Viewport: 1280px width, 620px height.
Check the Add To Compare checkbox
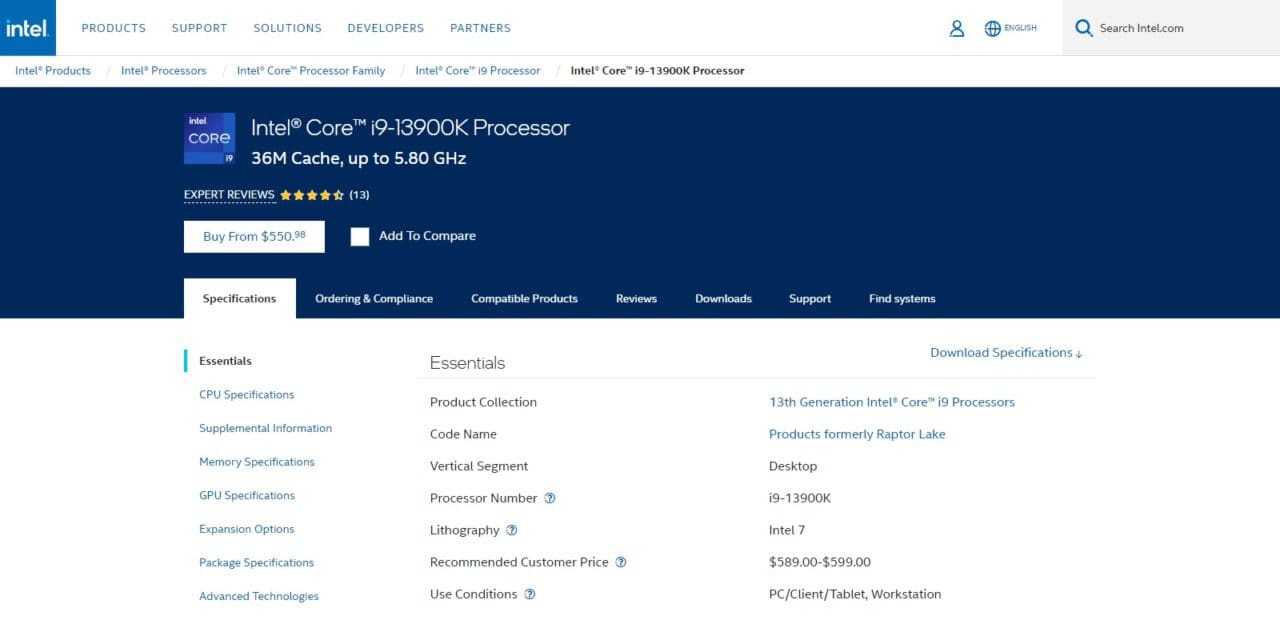point(360,236)
